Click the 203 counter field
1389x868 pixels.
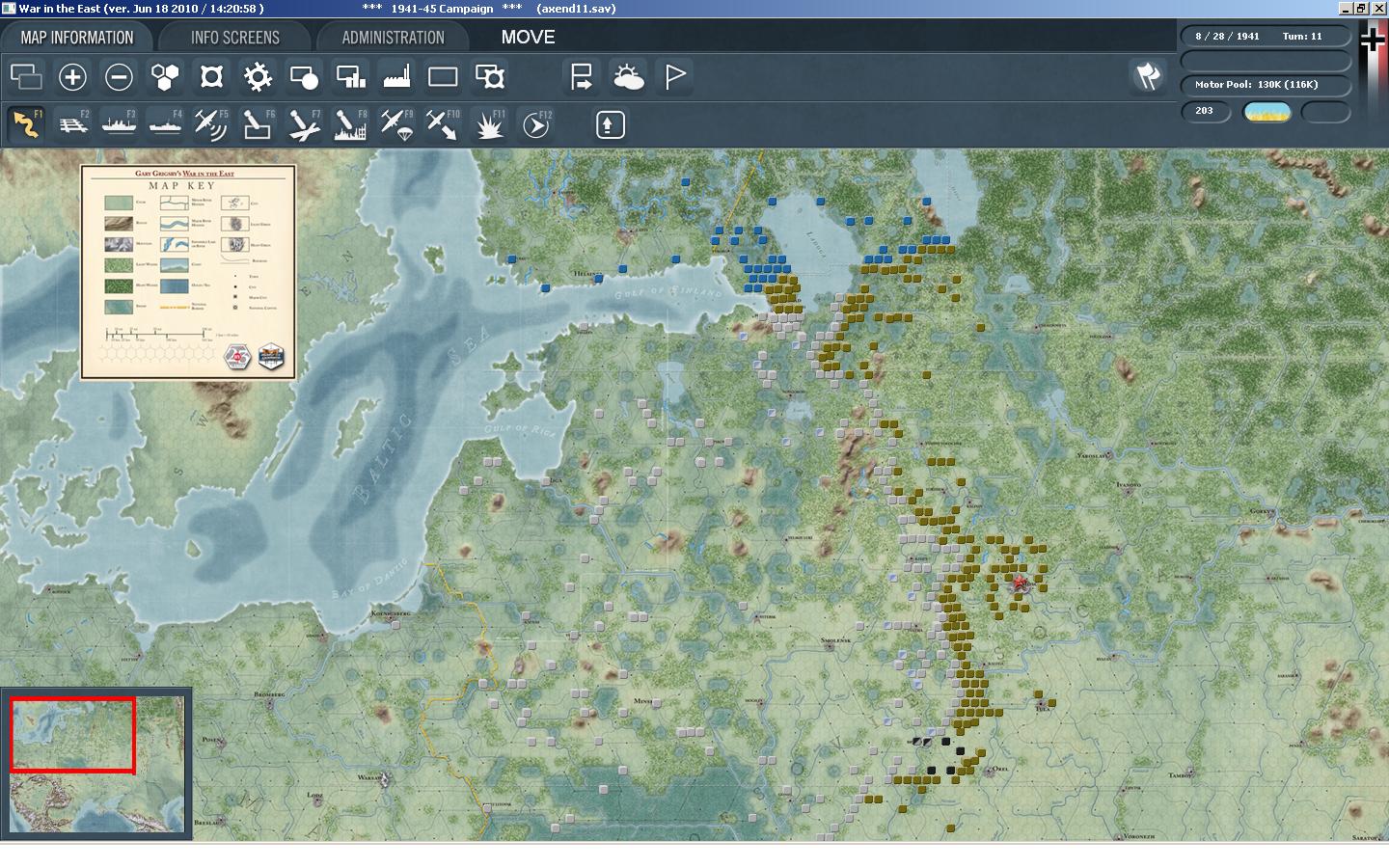(1206, 111)
